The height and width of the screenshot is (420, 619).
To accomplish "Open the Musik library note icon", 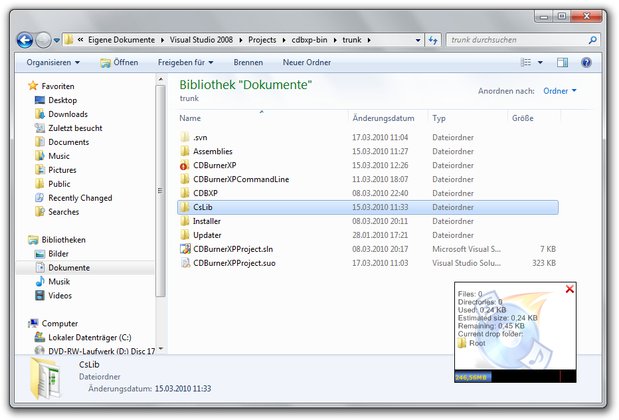I will coord(40,281).
